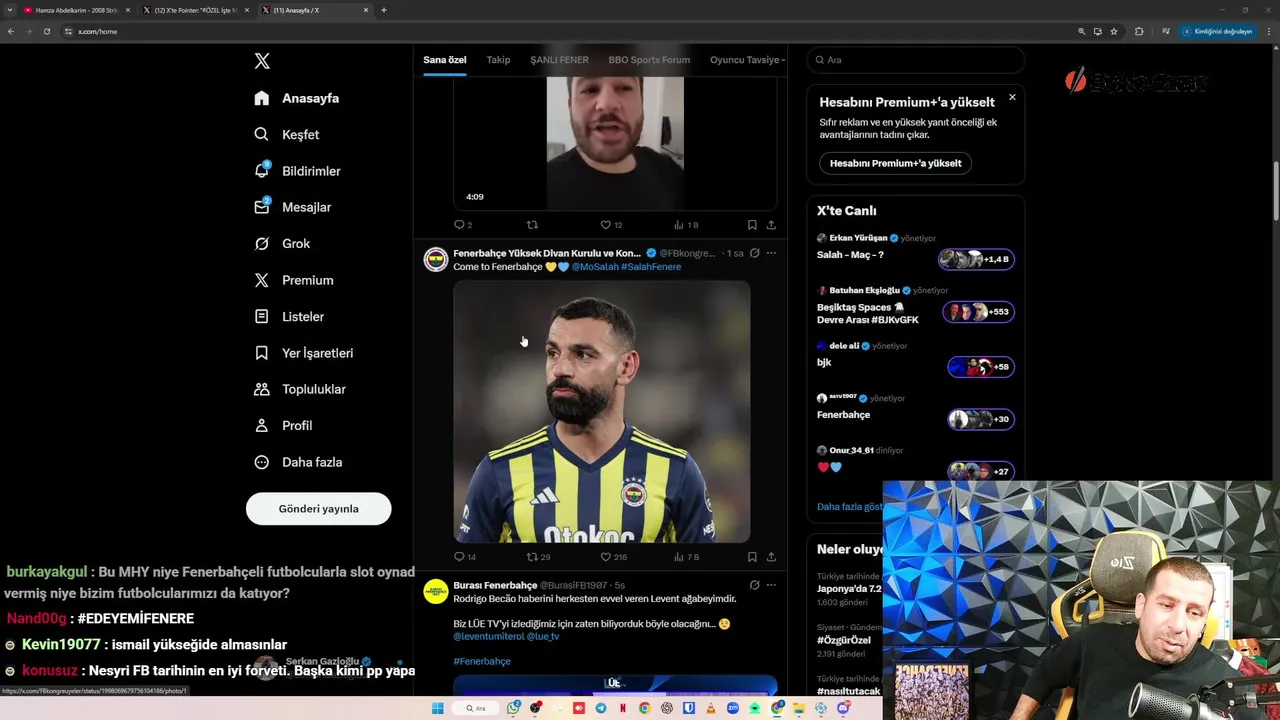Viewport: 1280px width, 720px height.
Task: Open Telegram from the taskbar
Action: [x=601, y=708]
